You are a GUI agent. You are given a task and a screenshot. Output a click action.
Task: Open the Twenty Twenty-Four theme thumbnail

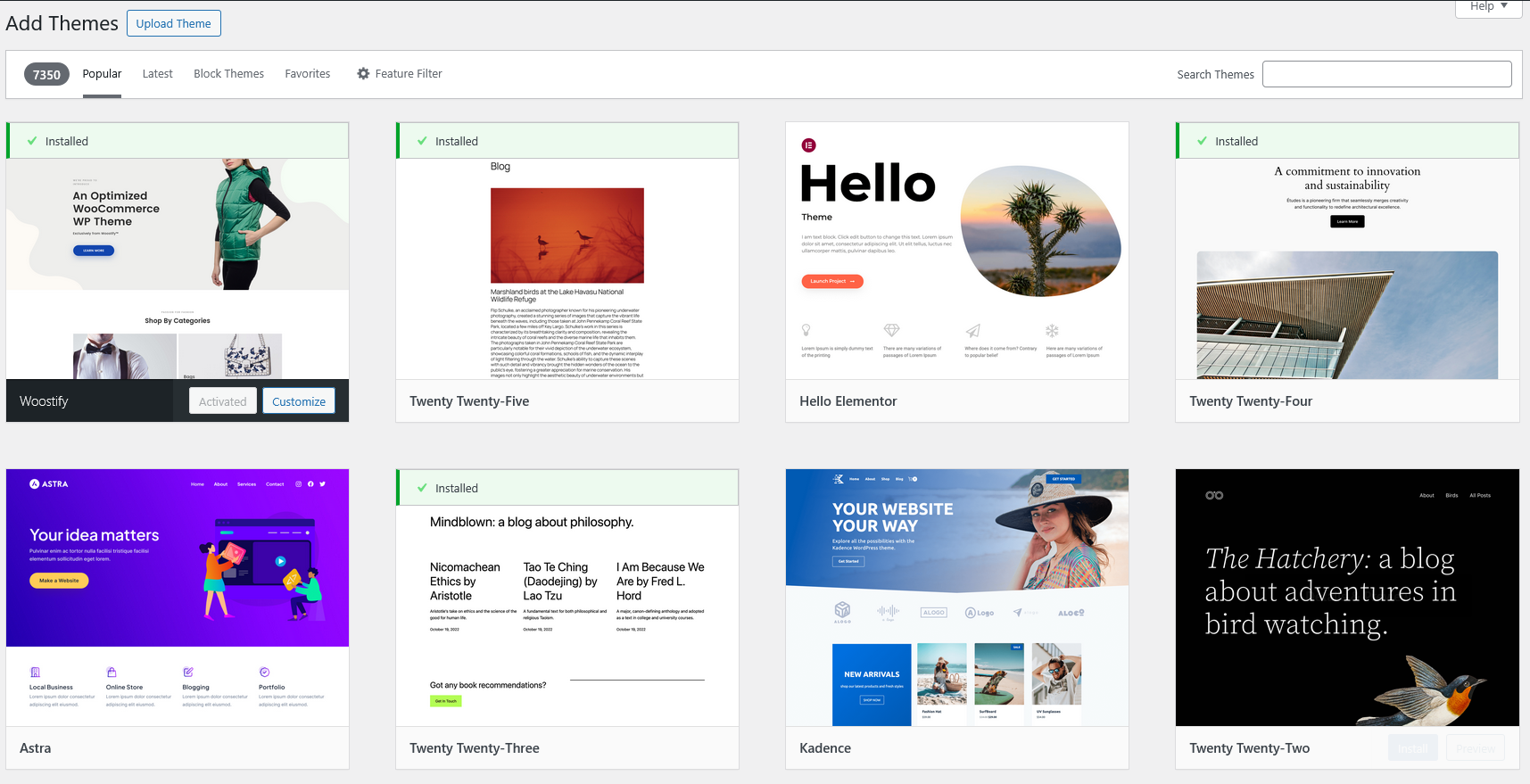click(1347, 269)
